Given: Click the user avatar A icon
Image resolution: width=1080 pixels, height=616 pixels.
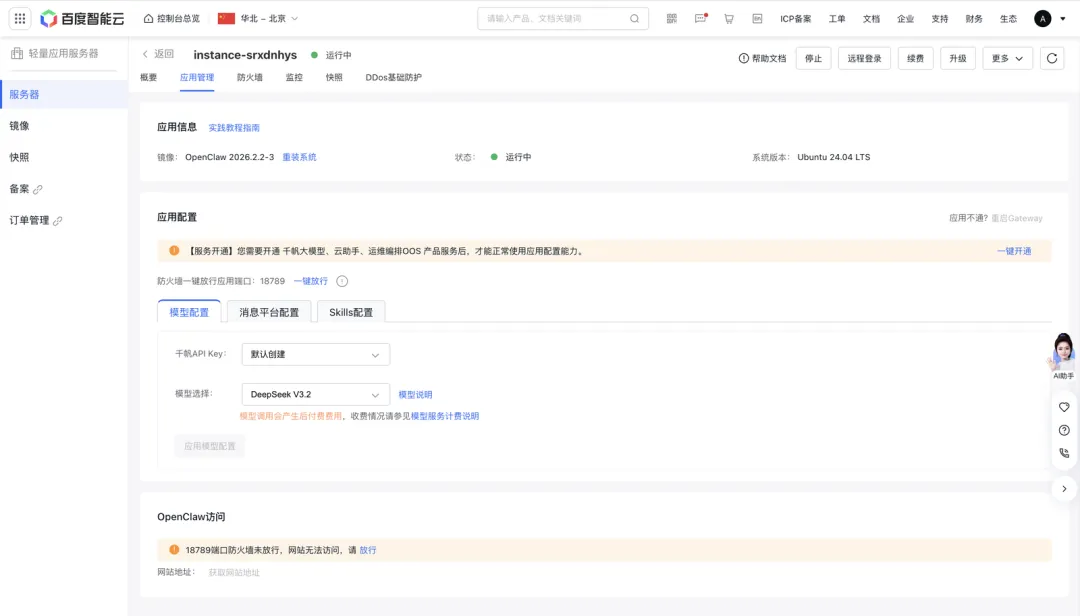Looking at the screenshot, I should tap(1043, 19).
